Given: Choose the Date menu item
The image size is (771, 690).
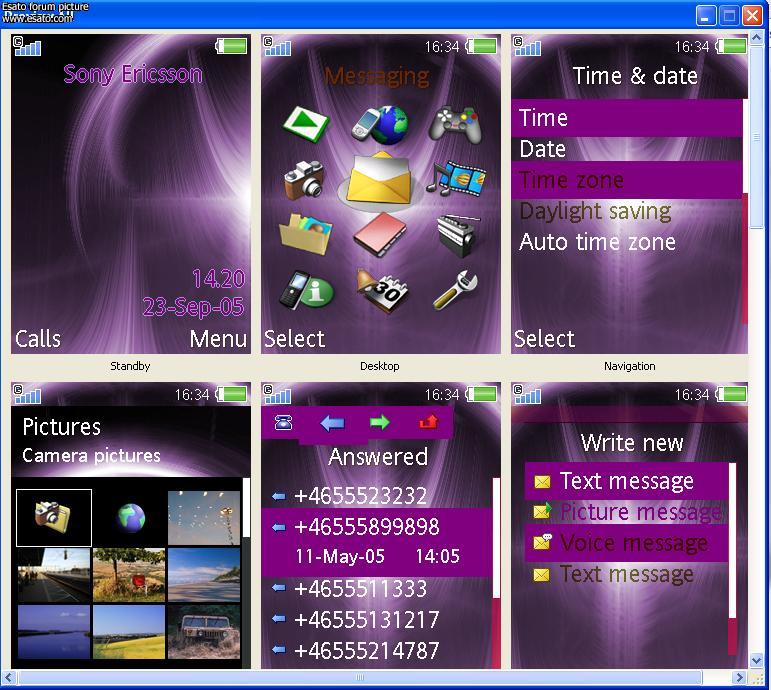Looking at the screenshot, I should pyautogui.click(x=627, y=149).
